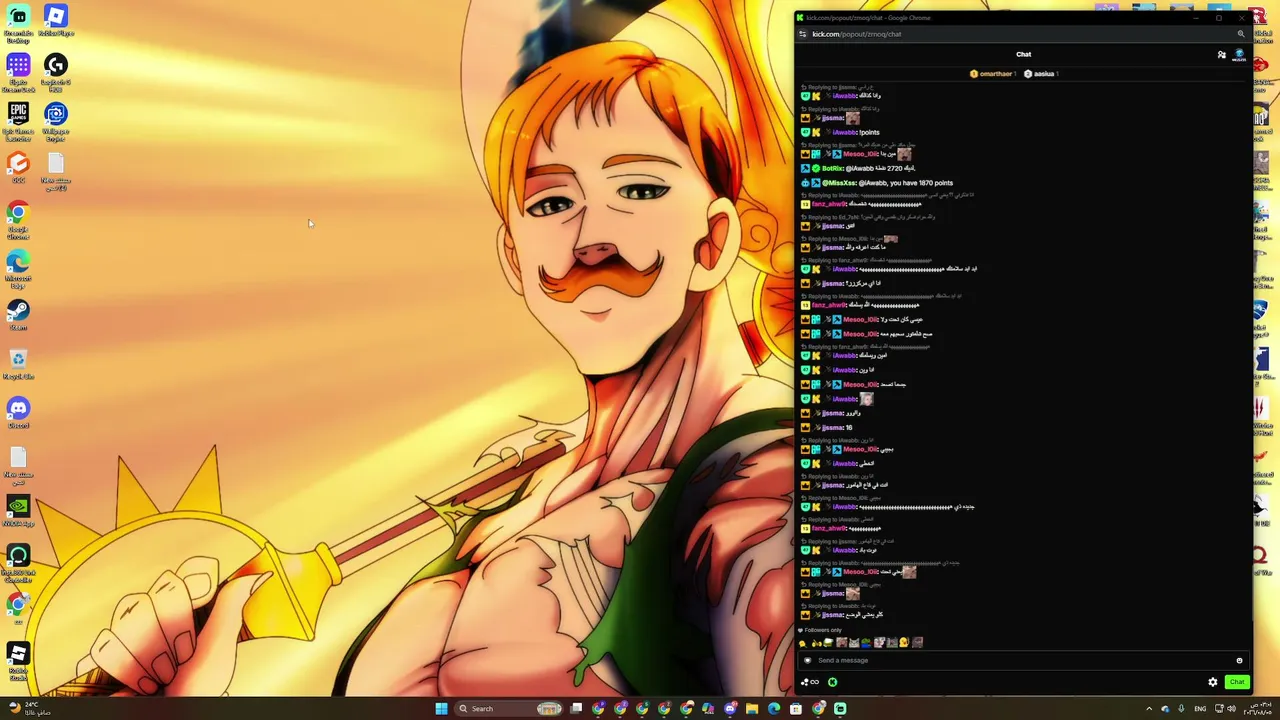Click the points infinity icon below input
This screenshot has width=1280, height=720.
(x=810, y=682)
